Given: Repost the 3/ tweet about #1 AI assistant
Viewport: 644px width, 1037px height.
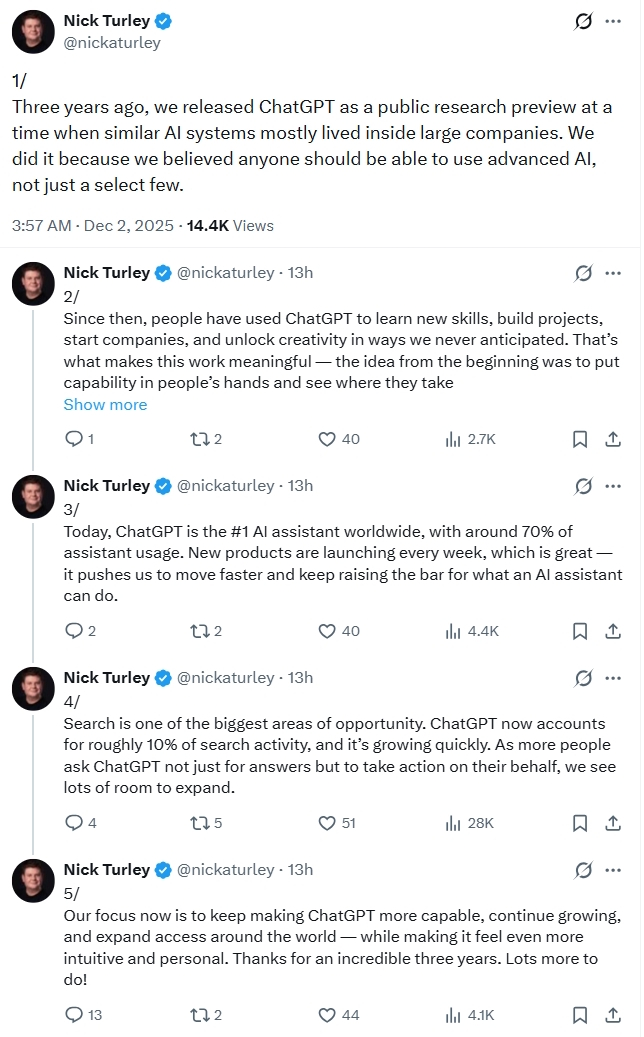Looking at the screenshot, I should tap(198, 631).
